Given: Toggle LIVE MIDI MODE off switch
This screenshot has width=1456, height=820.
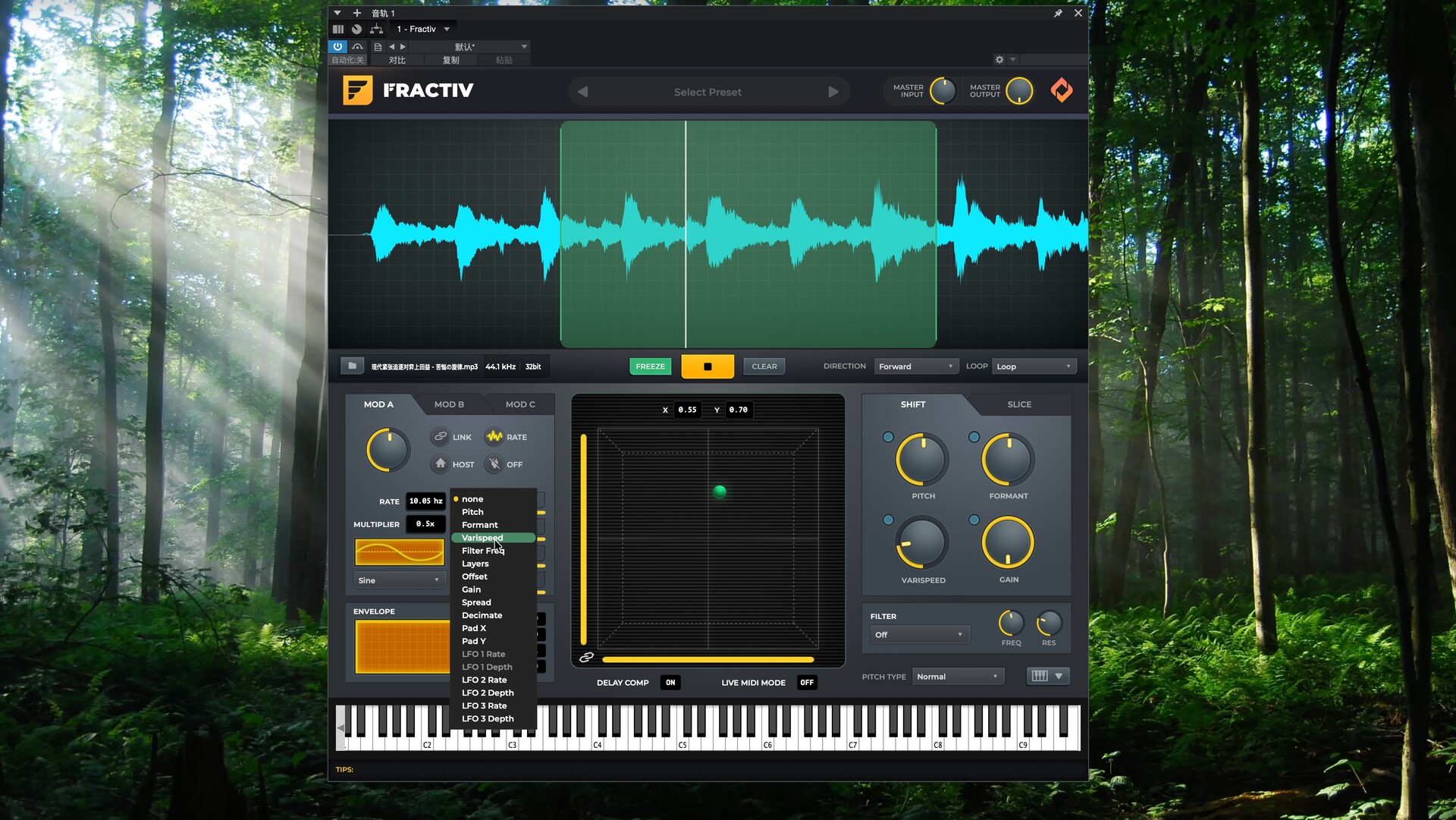Looking at the screenshot, I should click(807, 683).
